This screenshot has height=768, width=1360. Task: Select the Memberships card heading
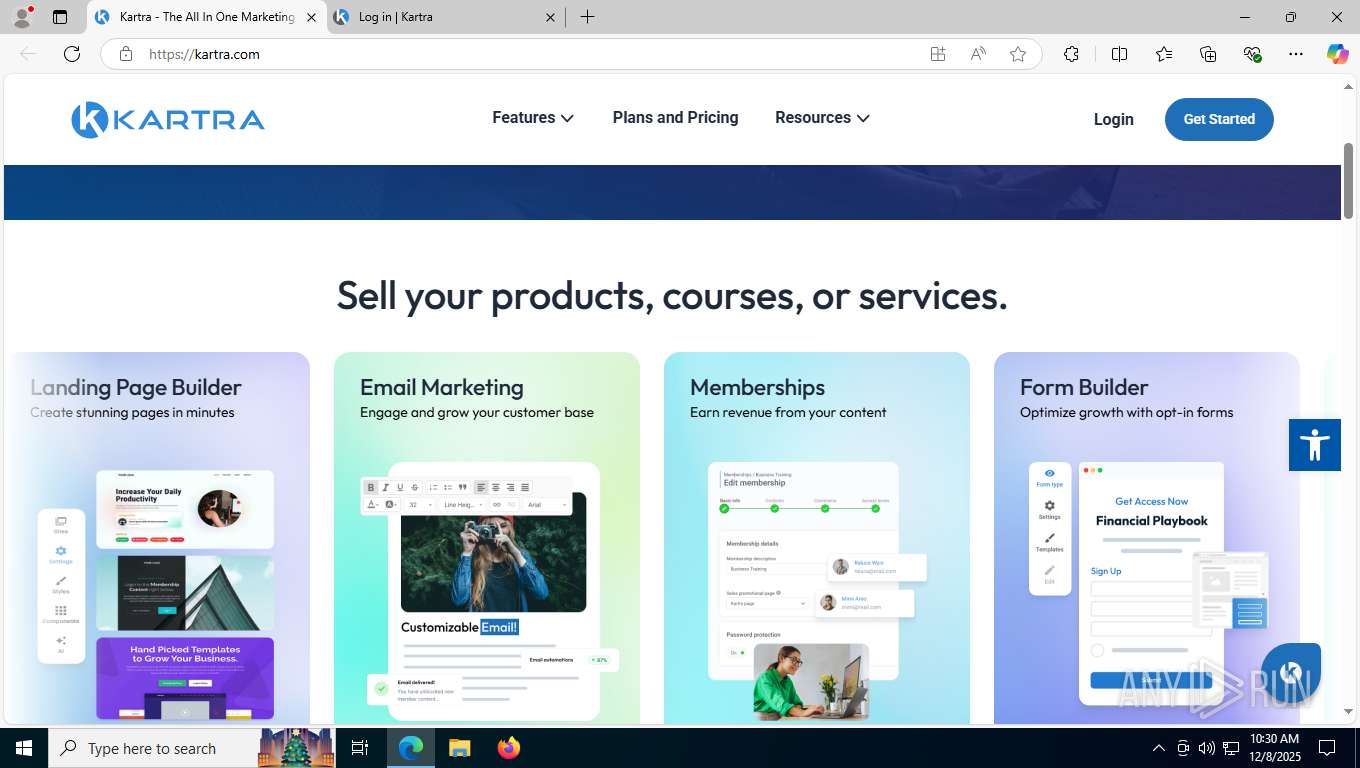click(x=757, y=387)
